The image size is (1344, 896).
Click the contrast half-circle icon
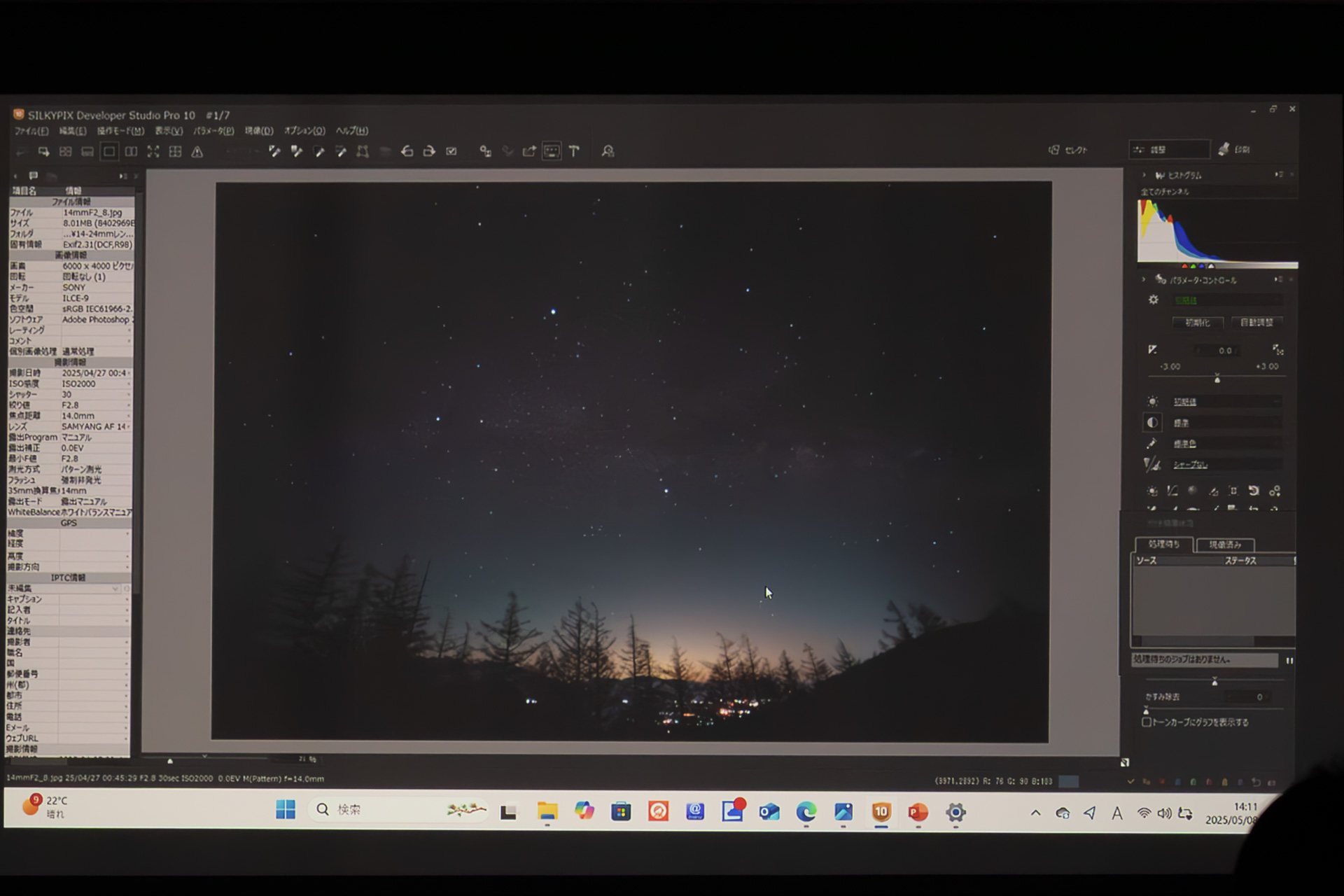tap(1152, 423)
